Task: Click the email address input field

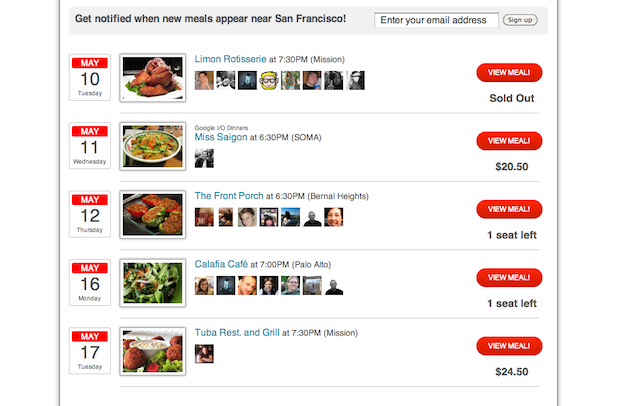Action: [x=436, y=20]
